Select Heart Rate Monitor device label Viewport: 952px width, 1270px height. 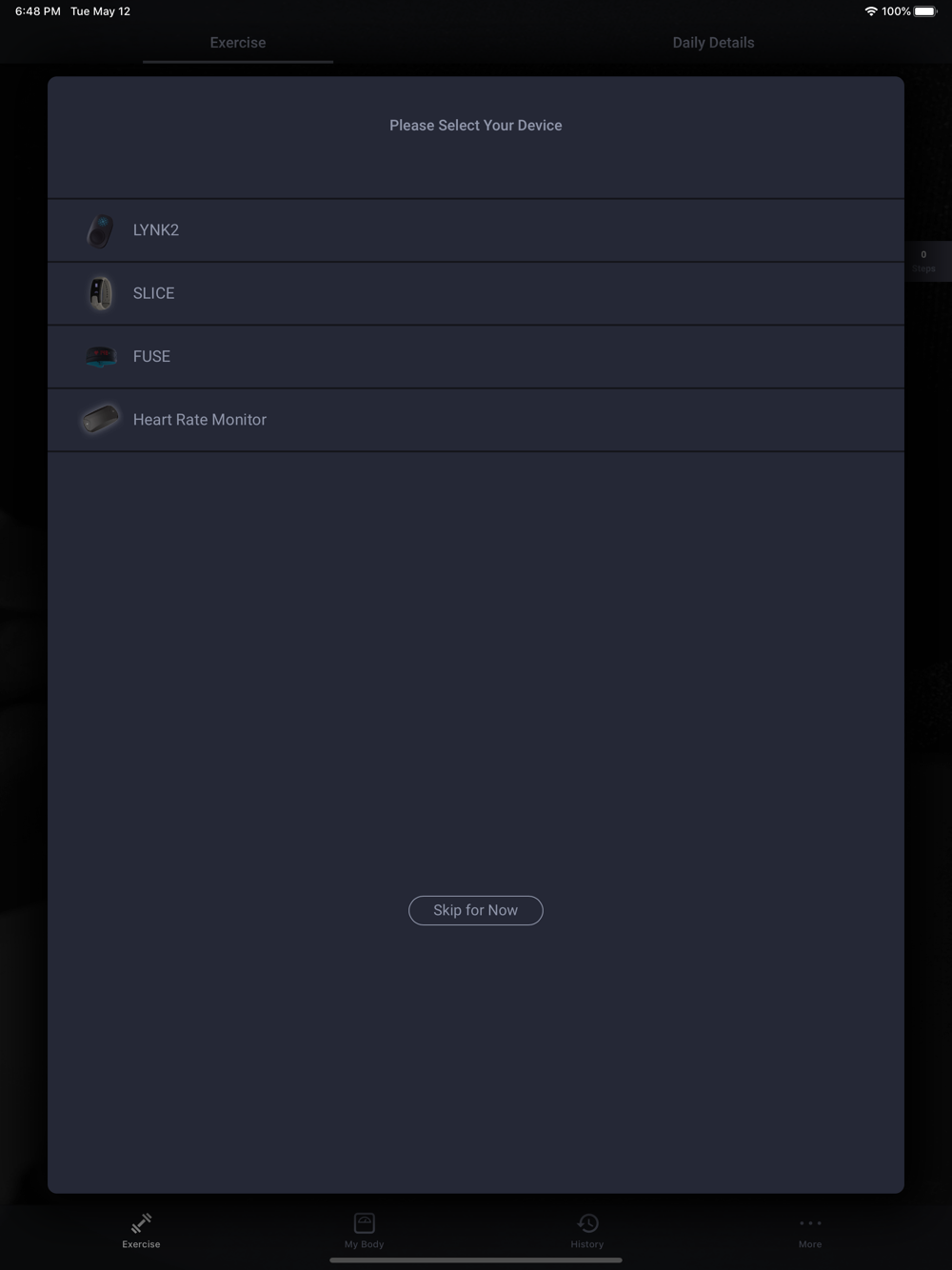click(x=200, y=420)
